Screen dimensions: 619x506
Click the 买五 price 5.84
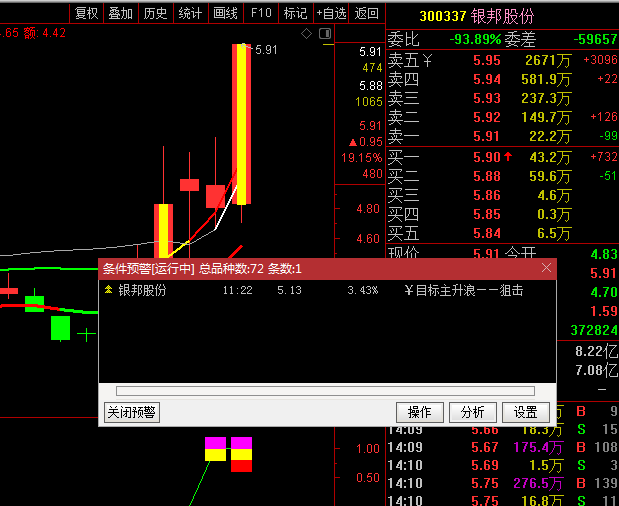pos(487,233)
